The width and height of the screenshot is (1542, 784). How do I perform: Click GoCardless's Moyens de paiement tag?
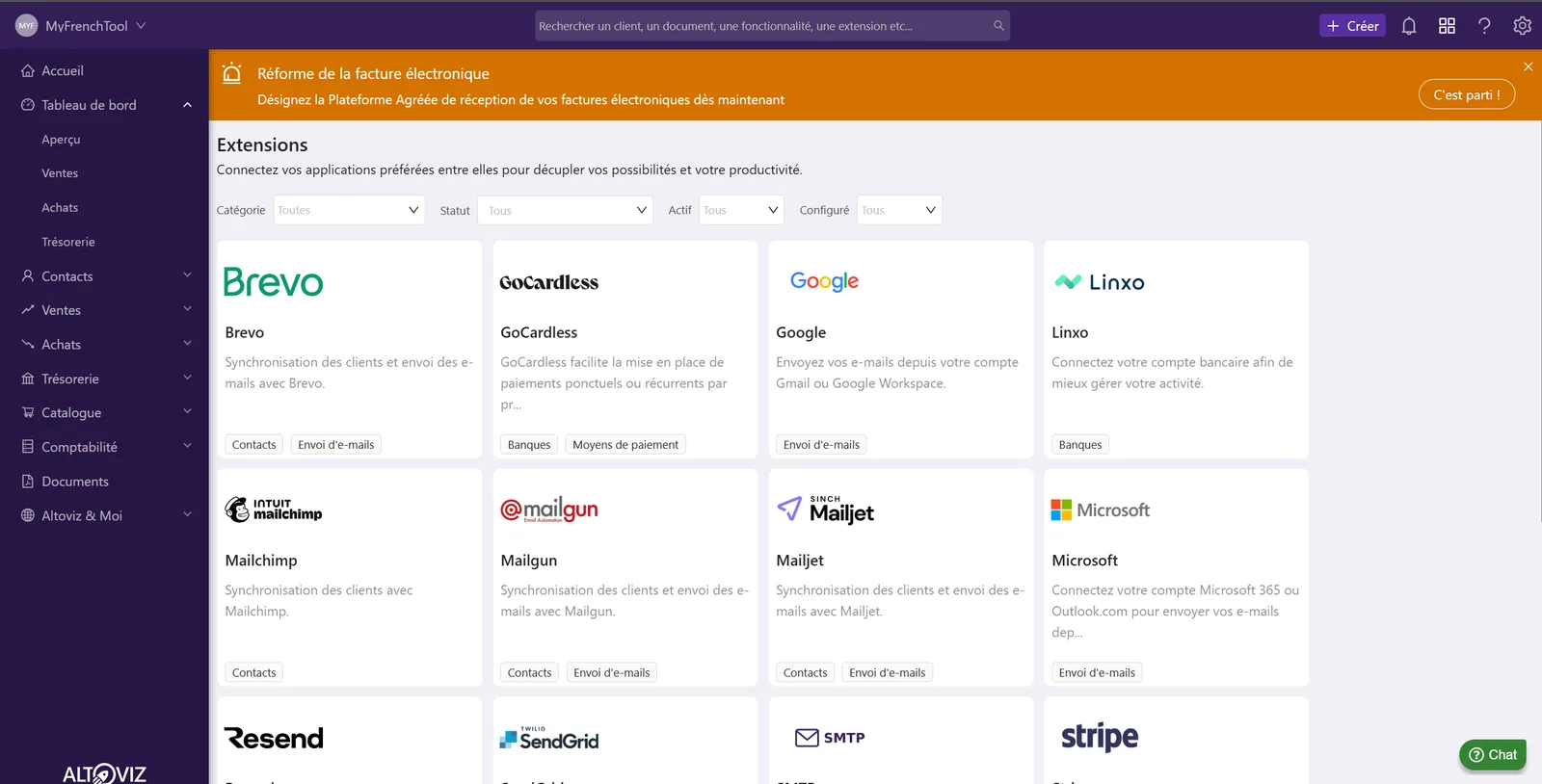click(625, 444)
